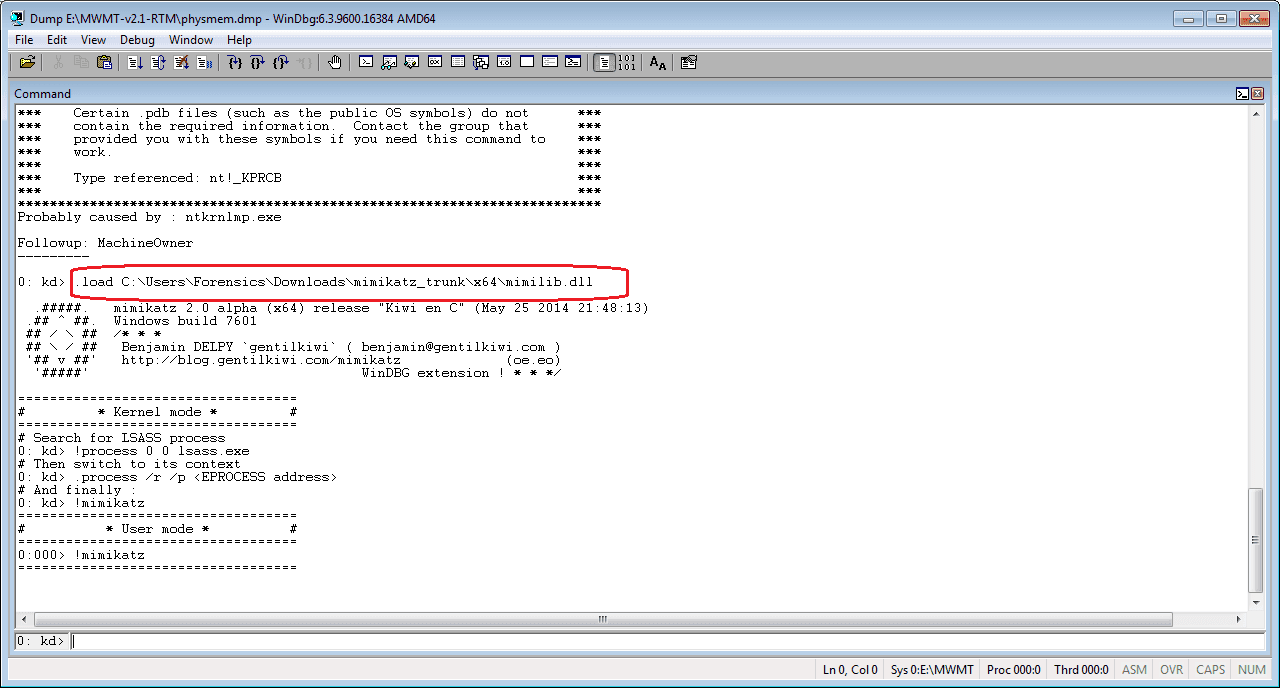Click the ASM status bar indicator
Viewport: 1280px width, 688px height.
[x=1134, y=670]
